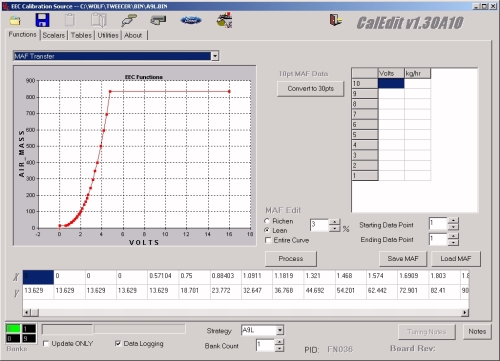Decrease the Bank Count value
This screenshot has width=500, height=361.
[x=279, y=349]
